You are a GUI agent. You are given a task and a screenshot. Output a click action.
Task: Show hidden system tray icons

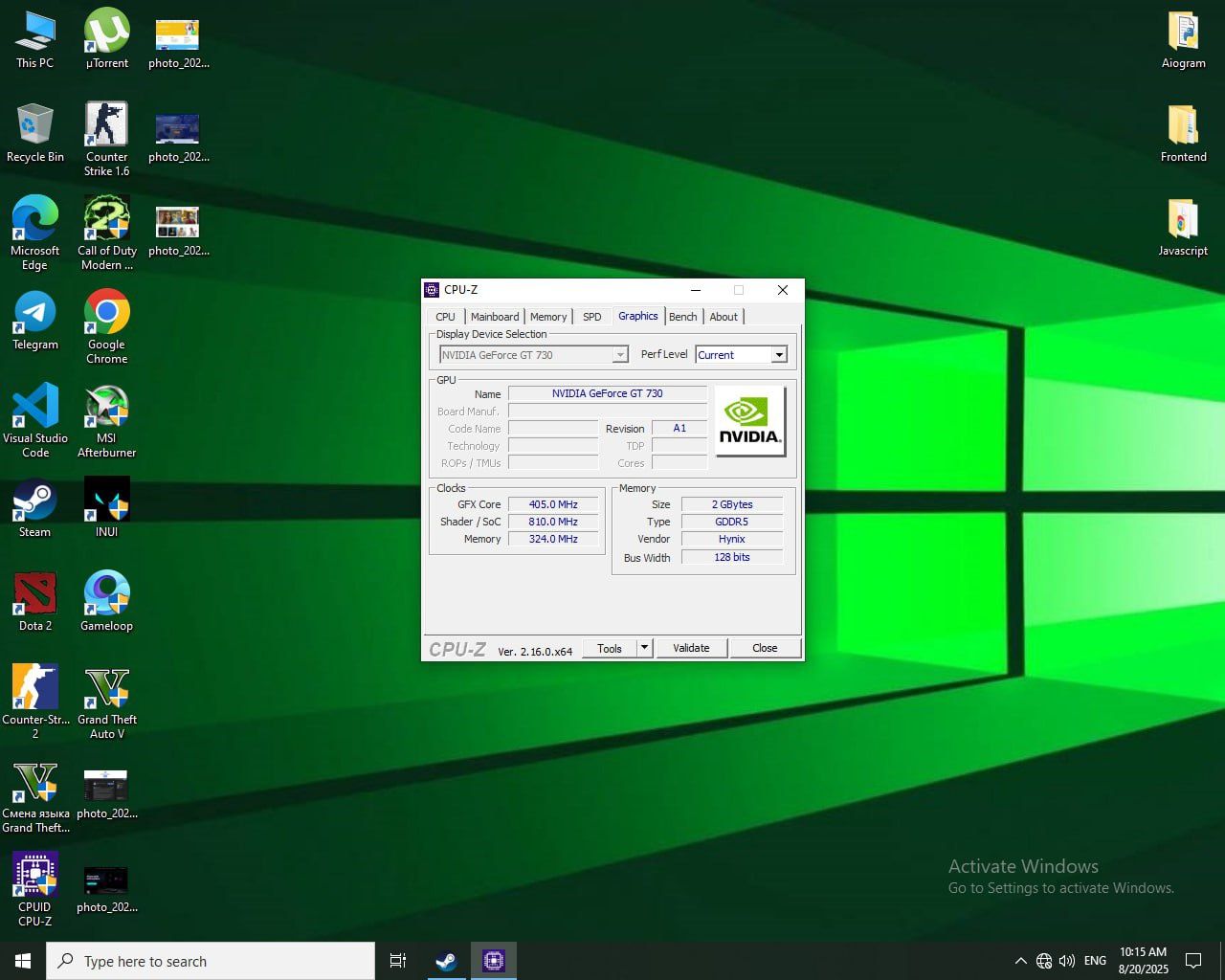[x=1020, y=961]
